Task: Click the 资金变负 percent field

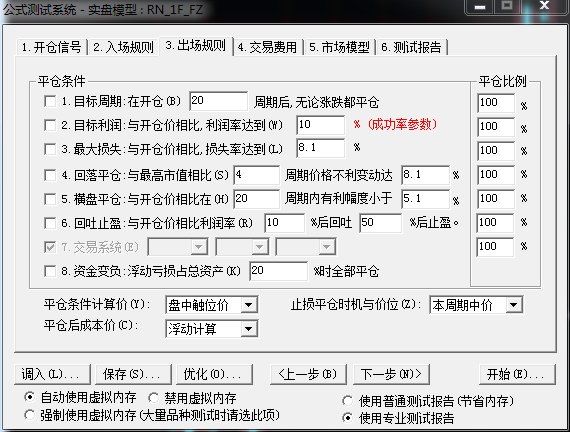Action: [x=278, y=271]
